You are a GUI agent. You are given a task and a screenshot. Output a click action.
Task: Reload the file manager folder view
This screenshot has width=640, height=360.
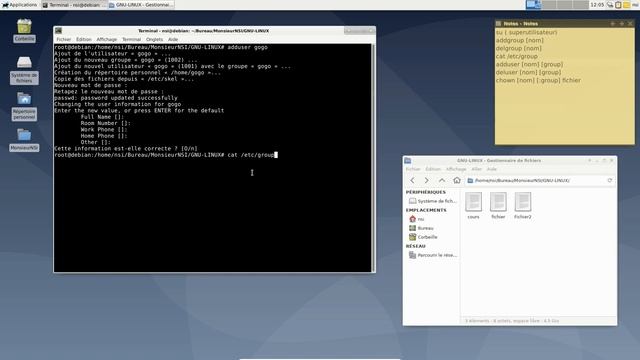coord(610,180)
